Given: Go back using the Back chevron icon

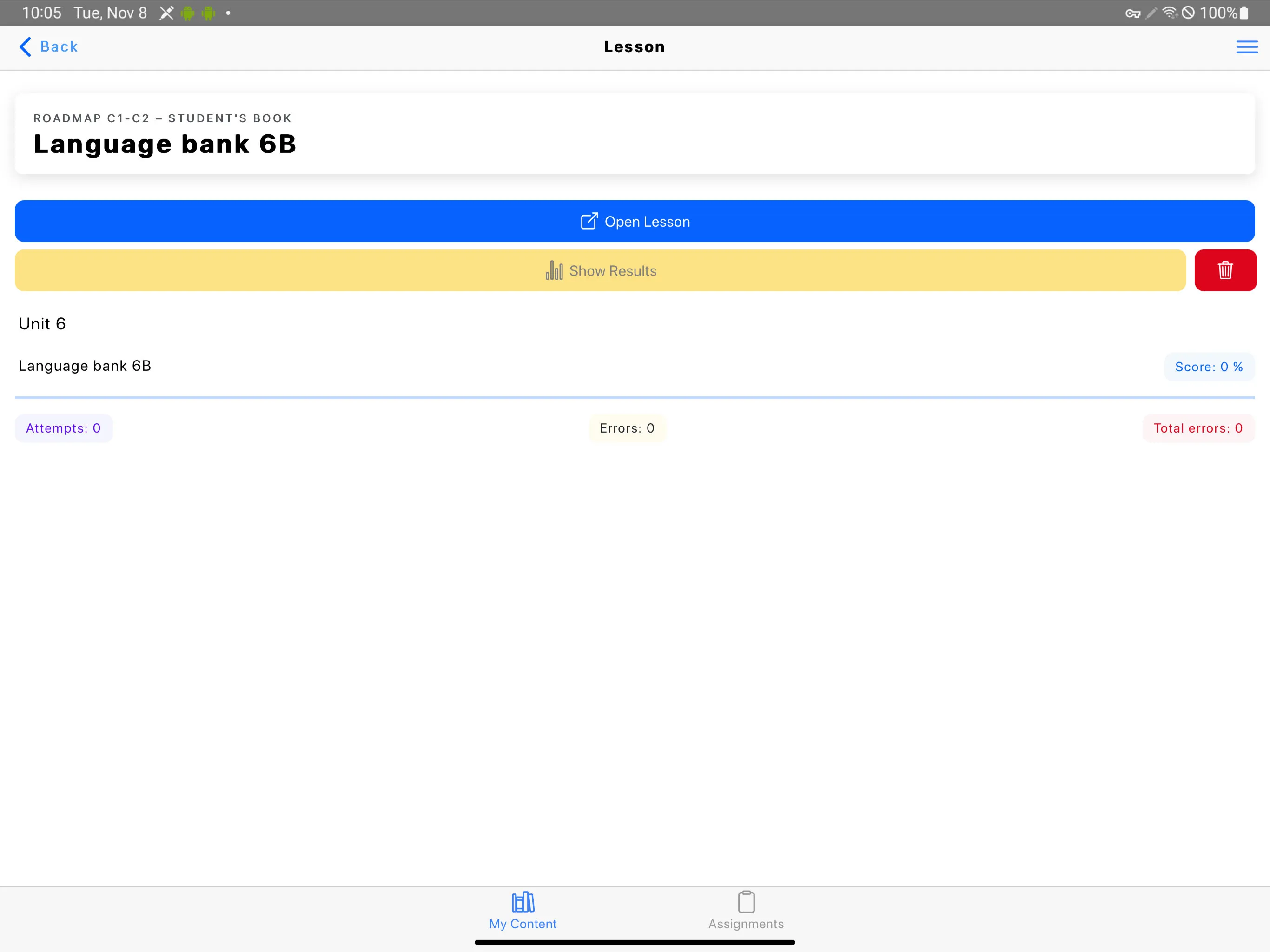Looking at the screenshot, I should click(25, 46).
